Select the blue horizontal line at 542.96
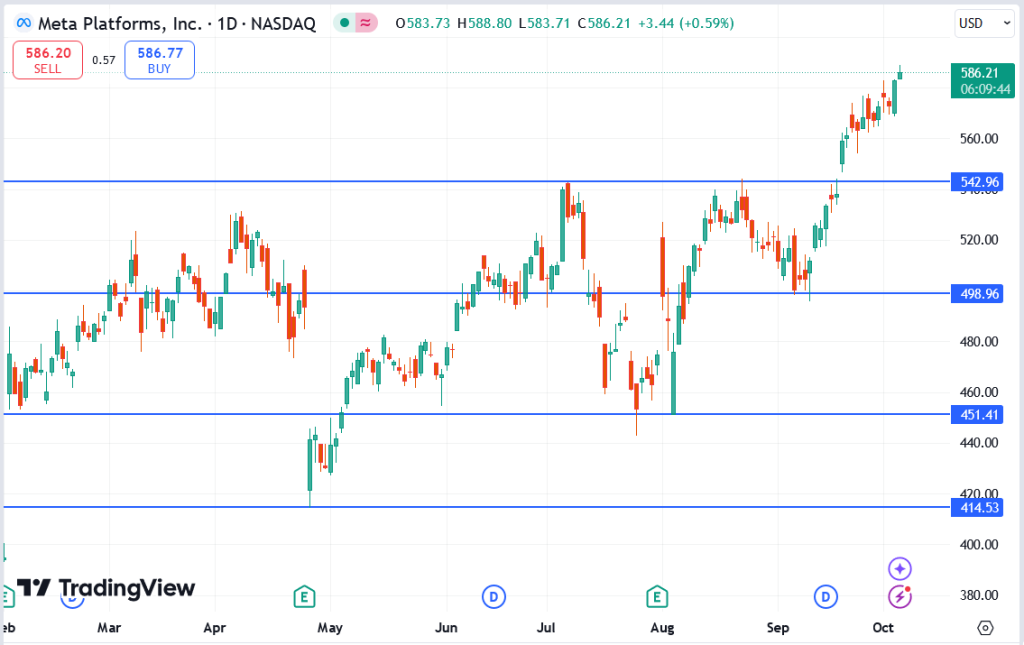 pos(477,181)
